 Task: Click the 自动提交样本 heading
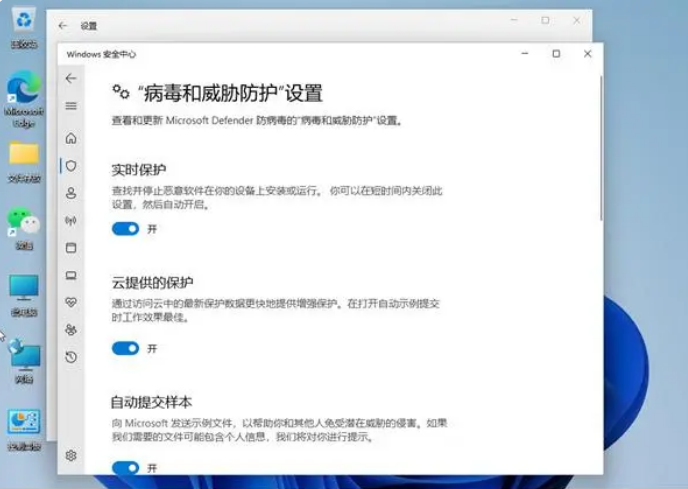[x=151, y=402]
